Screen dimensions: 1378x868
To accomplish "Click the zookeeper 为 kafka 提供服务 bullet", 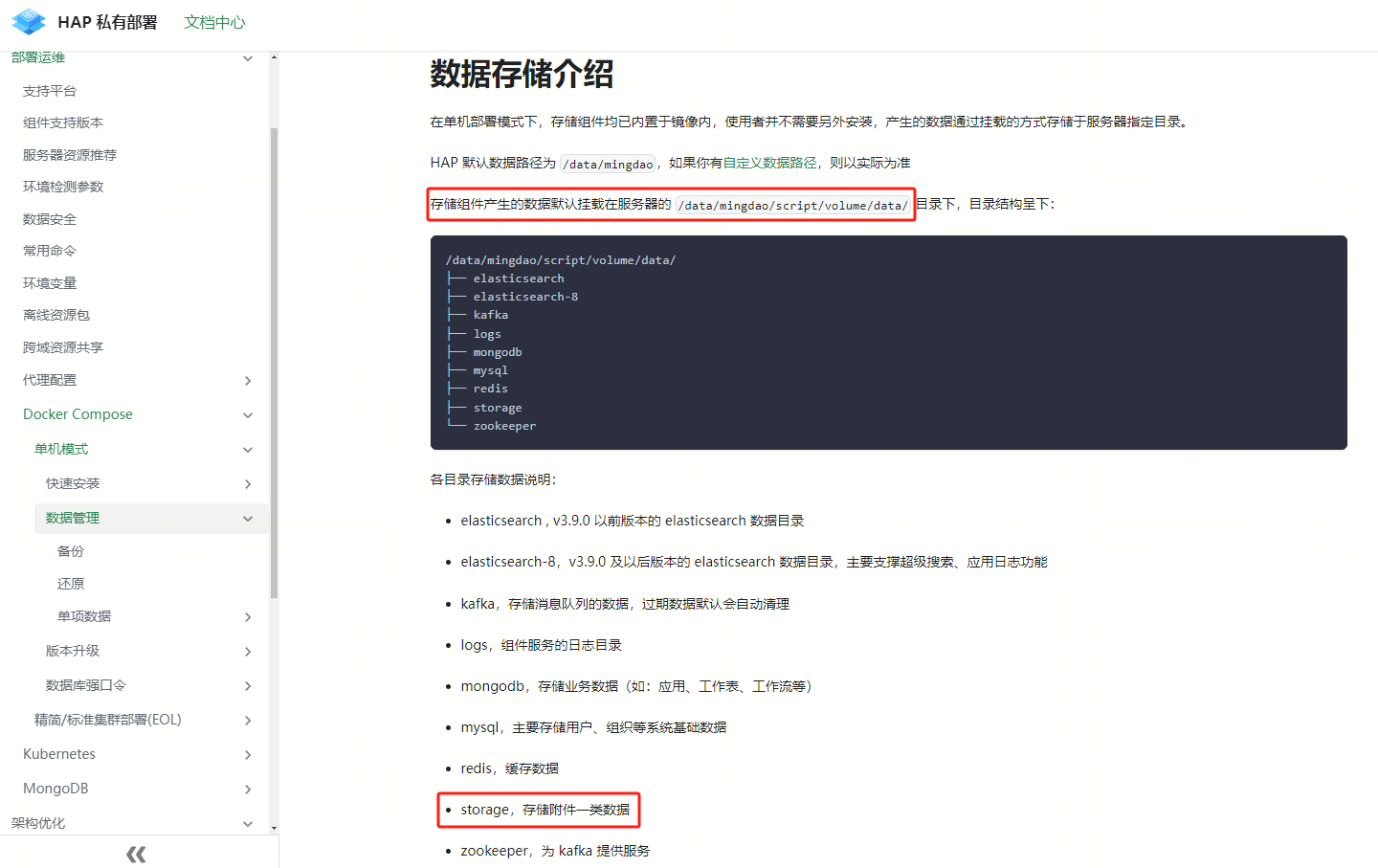I will pos(555,851).
